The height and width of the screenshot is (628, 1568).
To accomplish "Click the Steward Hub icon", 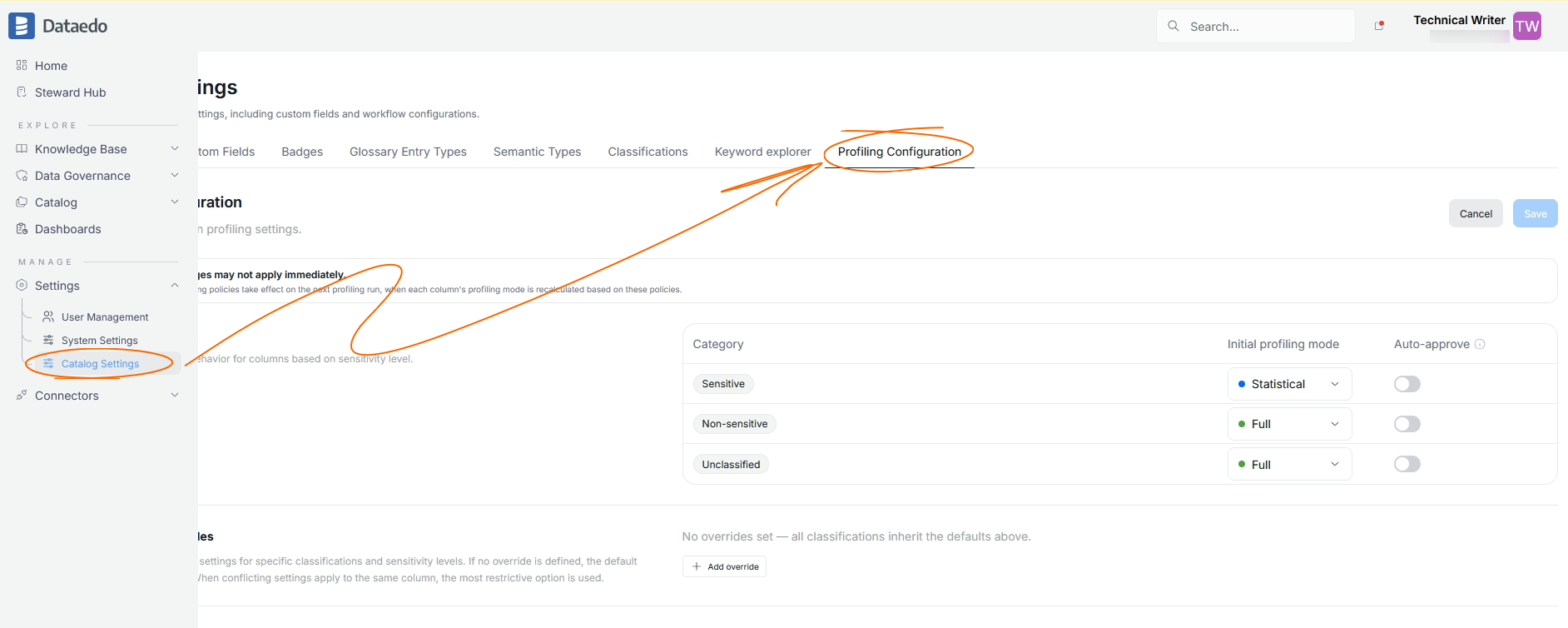I will click(22, 92).
